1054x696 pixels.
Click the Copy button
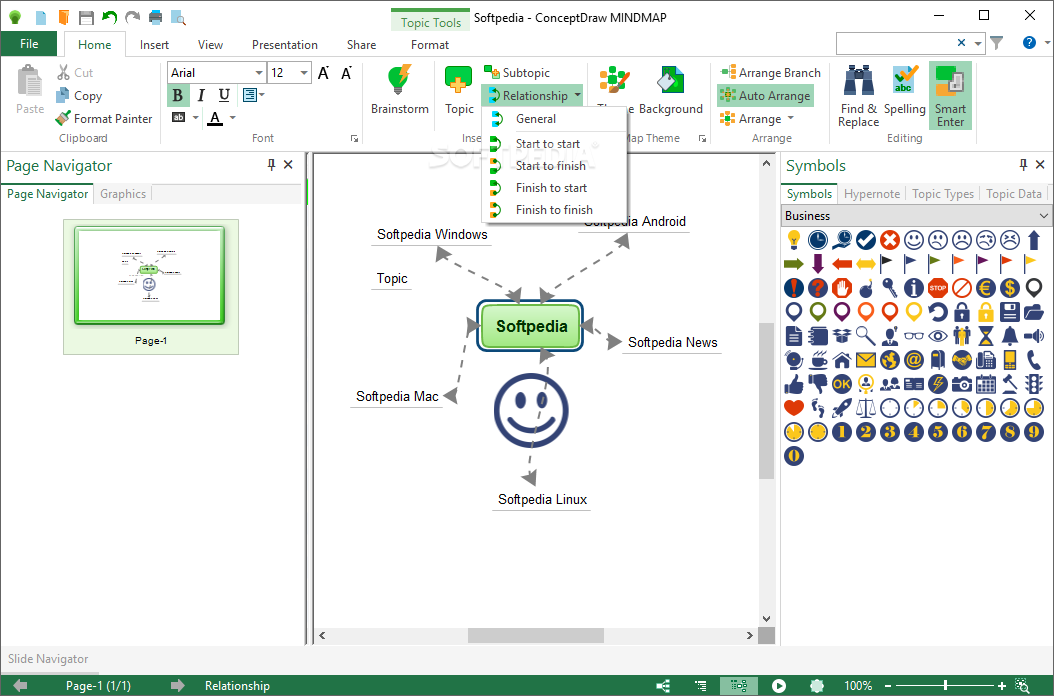pos(79,95)
